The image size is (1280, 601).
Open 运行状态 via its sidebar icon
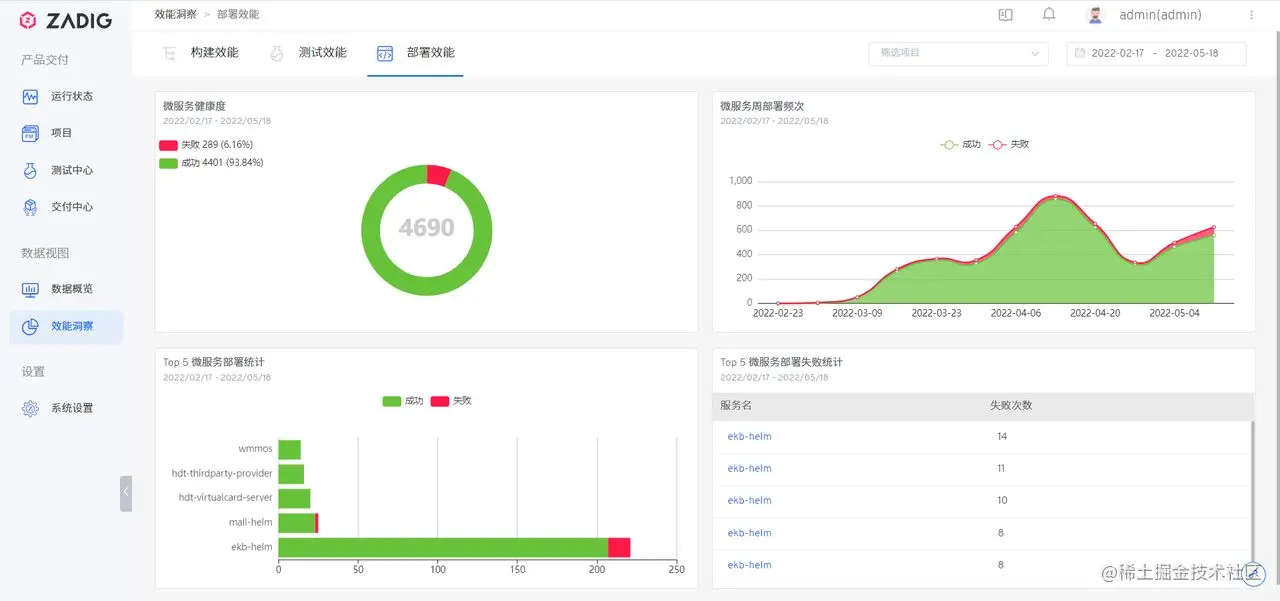click(x=30, y=96)
